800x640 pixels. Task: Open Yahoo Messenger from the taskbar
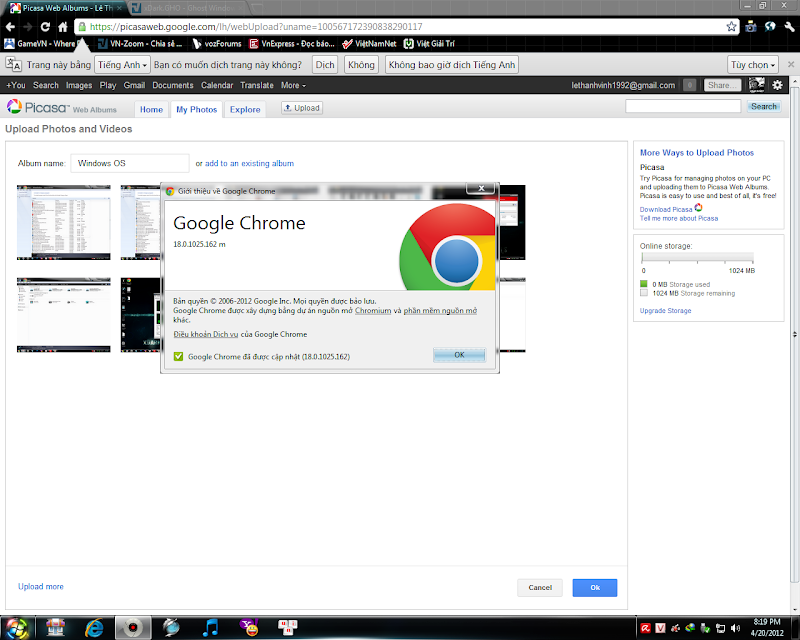pyautogui.click(x=249, y=627)
